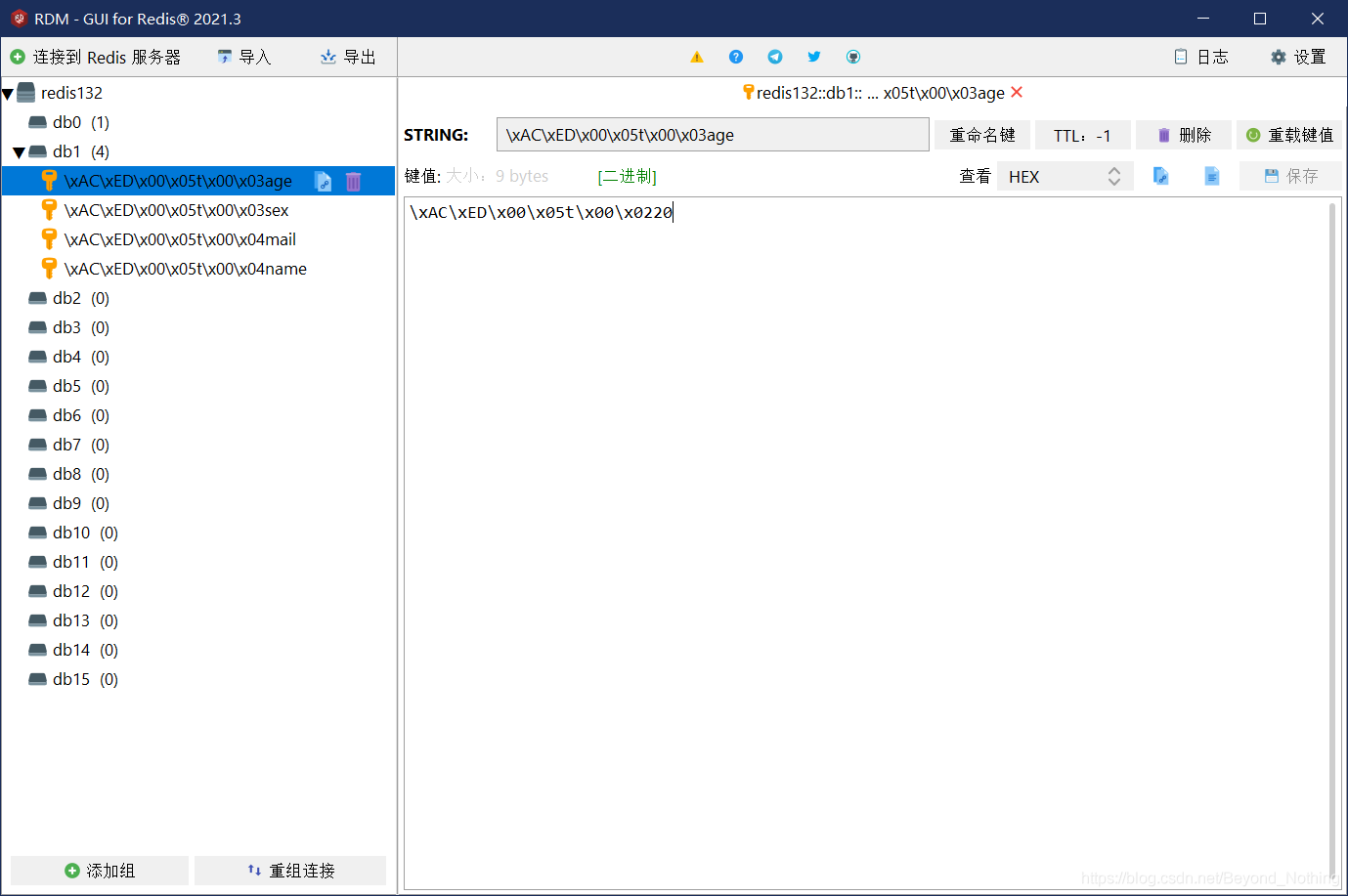The height and width of the screenshot is (896, 1348).
Task: Click the document formatting icon before Save
Action: point(1212,176)
